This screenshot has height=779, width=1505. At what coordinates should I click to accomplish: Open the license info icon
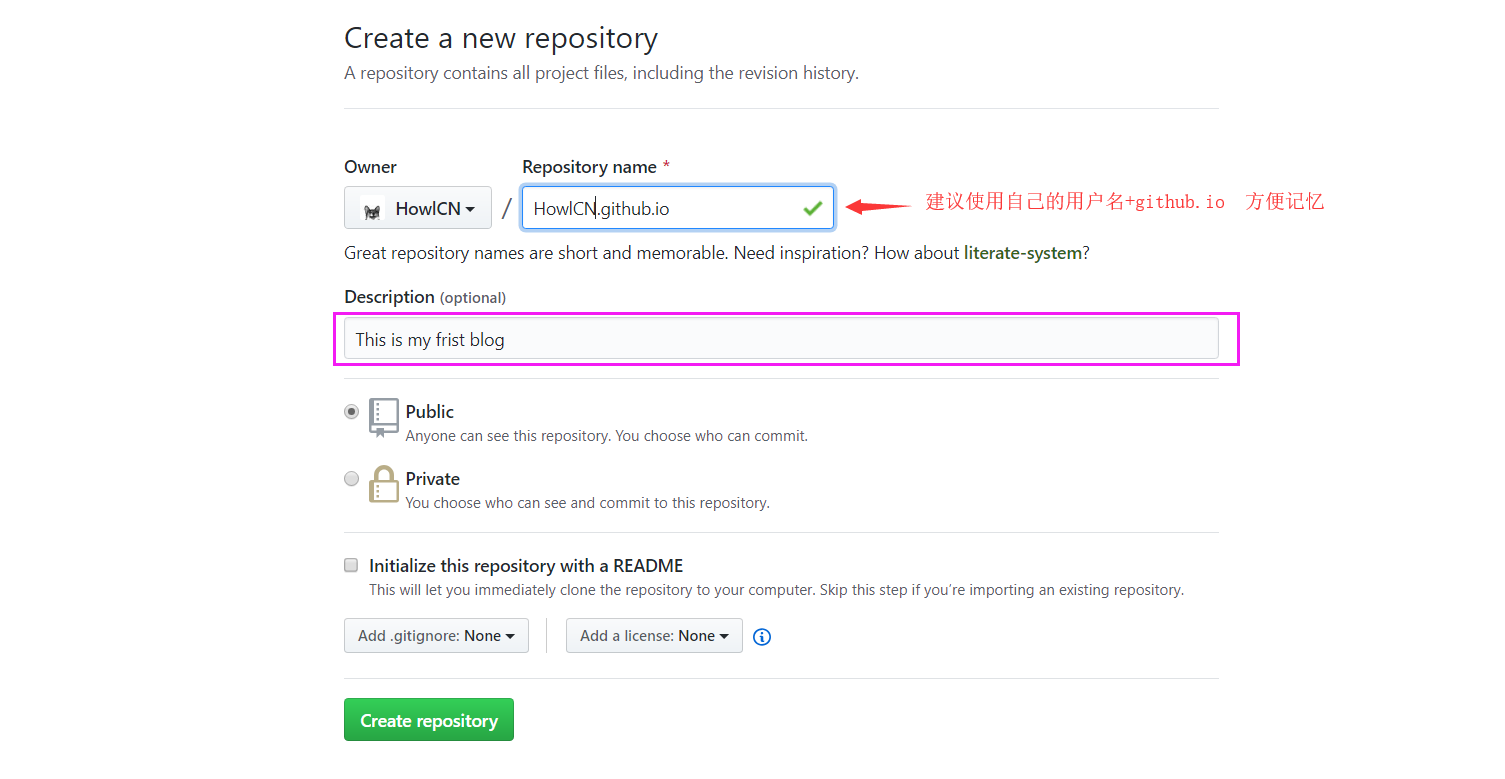click(x=762, y=637)
